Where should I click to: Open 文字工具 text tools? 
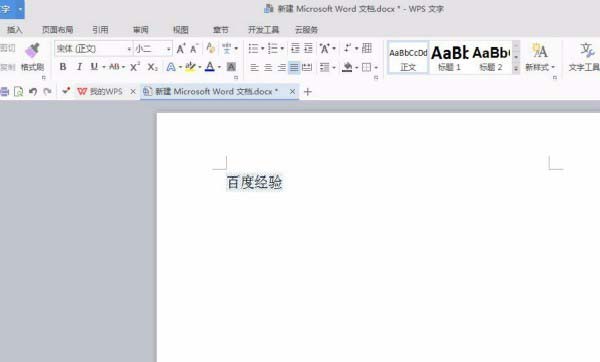tap(584, 58)
